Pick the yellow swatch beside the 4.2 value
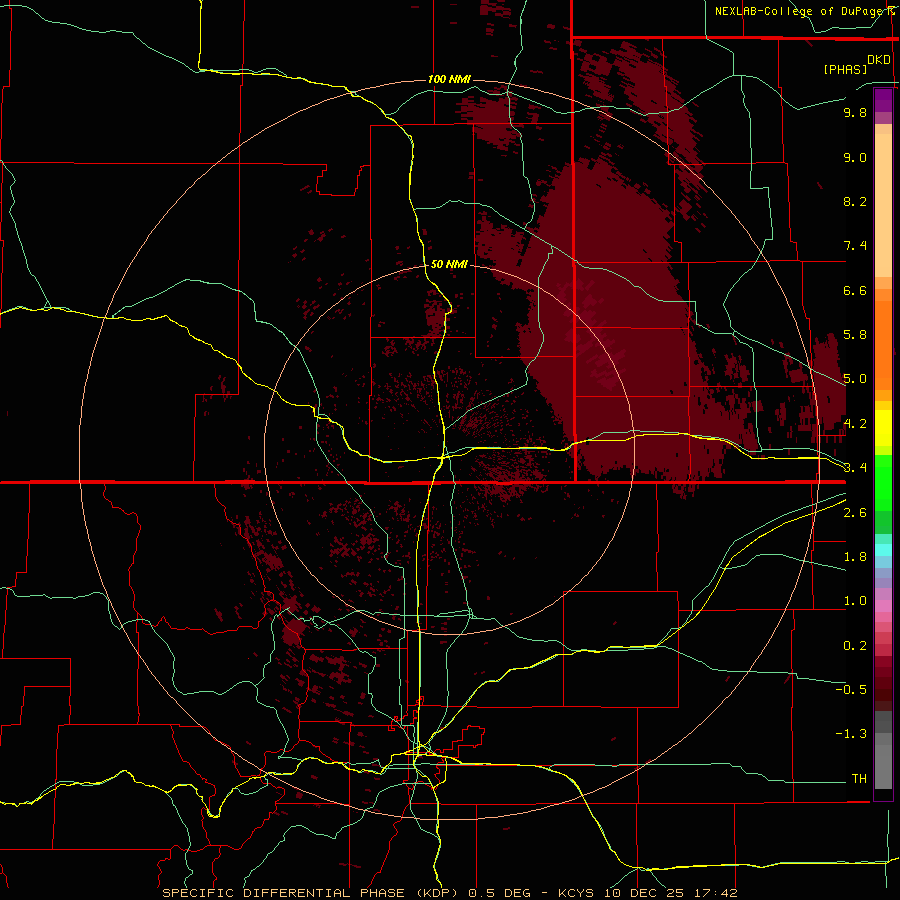 pyautogui.click(x=883, y=428)
